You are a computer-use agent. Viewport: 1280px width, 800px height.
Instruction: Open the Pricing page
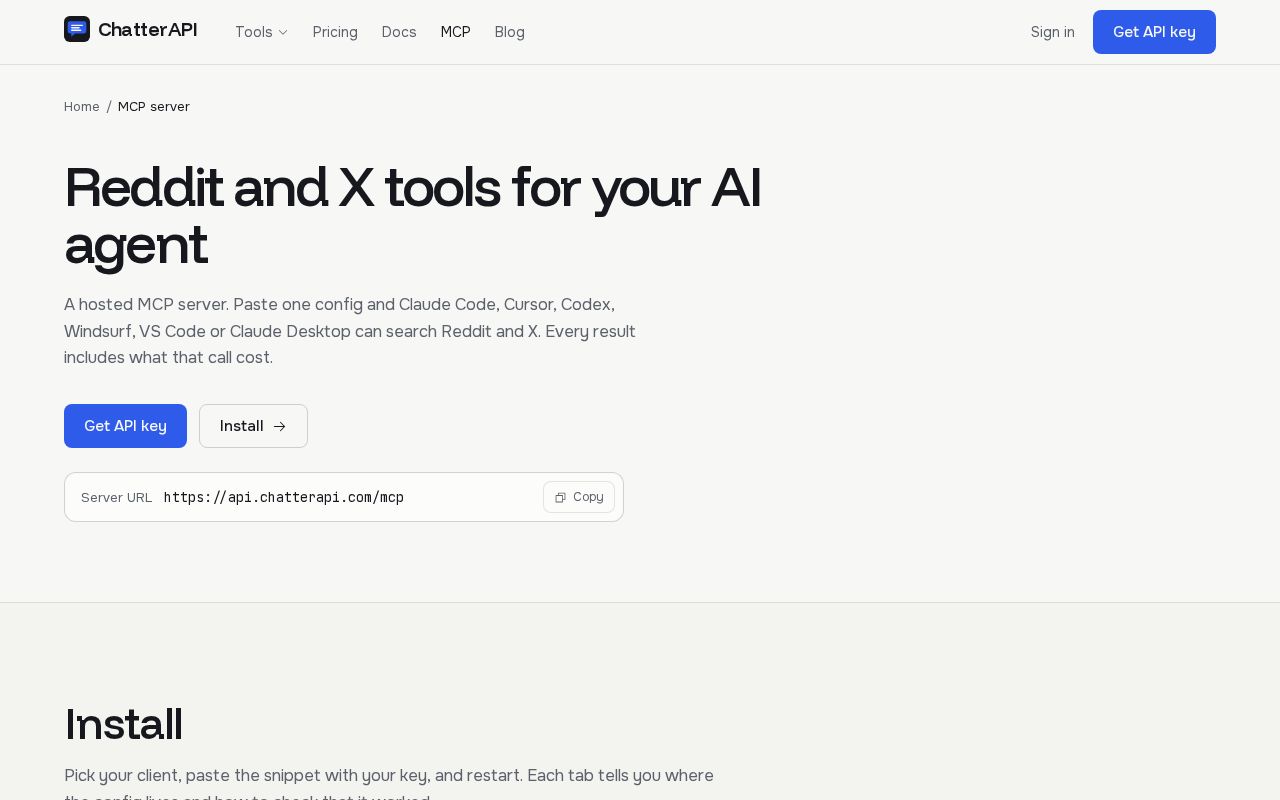pyautogui.click(x=335, y=32)
